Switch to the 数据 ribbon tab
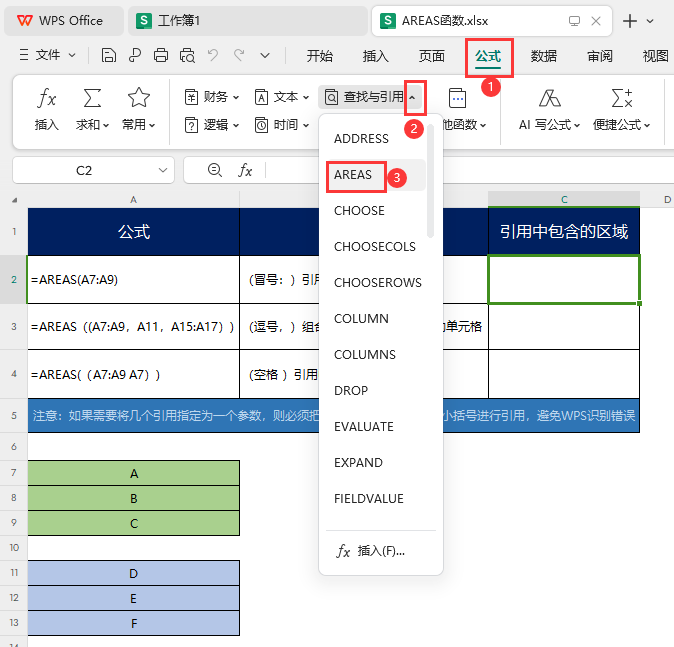This screenshot has height=647, width=674. [544, 56]
